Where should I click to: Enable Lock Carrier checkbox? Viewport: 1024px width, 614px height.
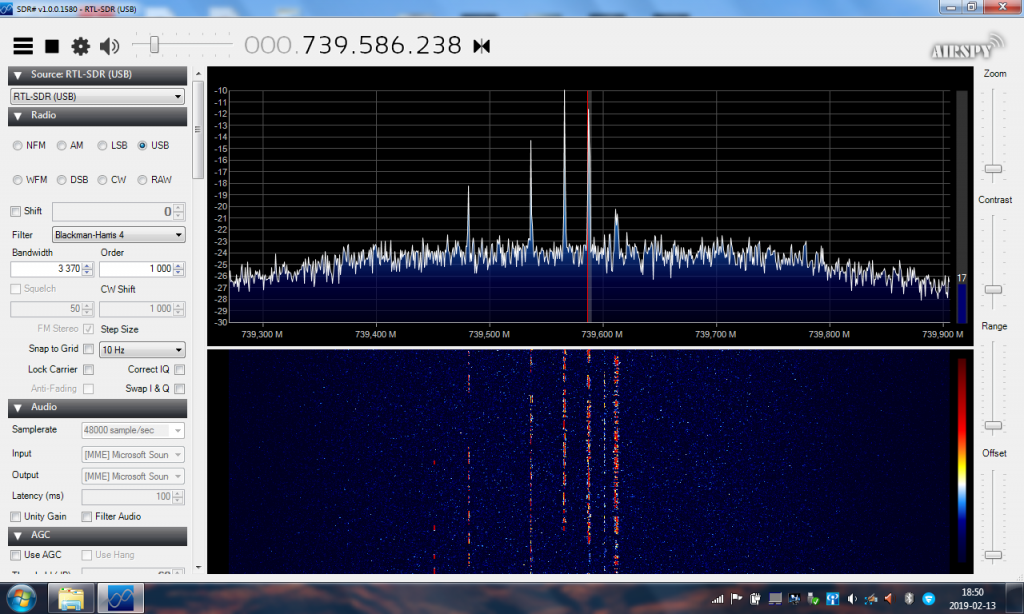coord(88,369)
